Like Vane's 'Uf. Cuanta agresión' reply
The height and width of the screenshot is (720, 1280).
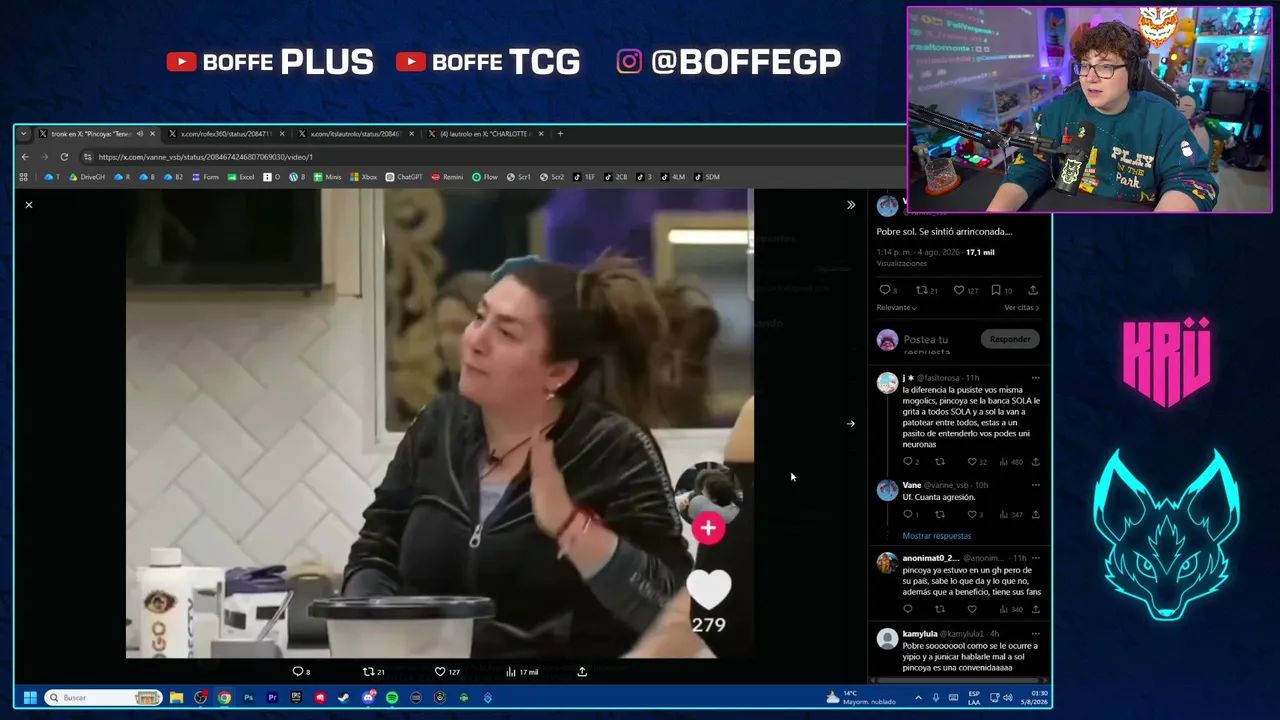[x=972, y=515]
